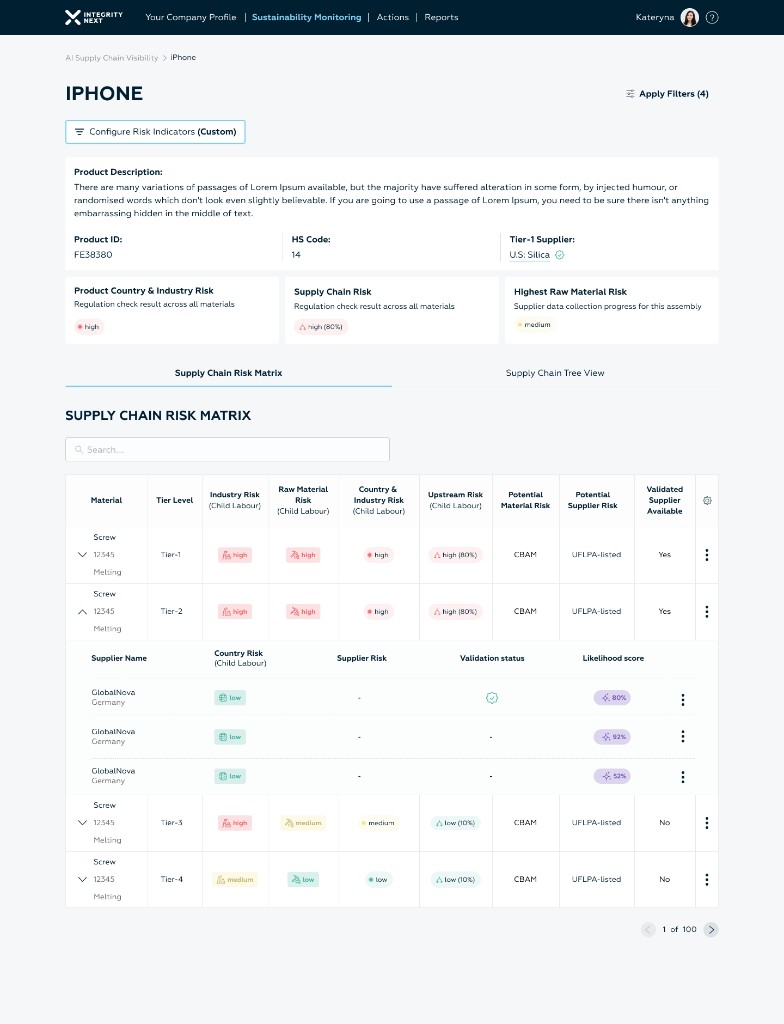
Task: Switch to Supply Chain Risk Matrix tab
Action: pos(229,373)
